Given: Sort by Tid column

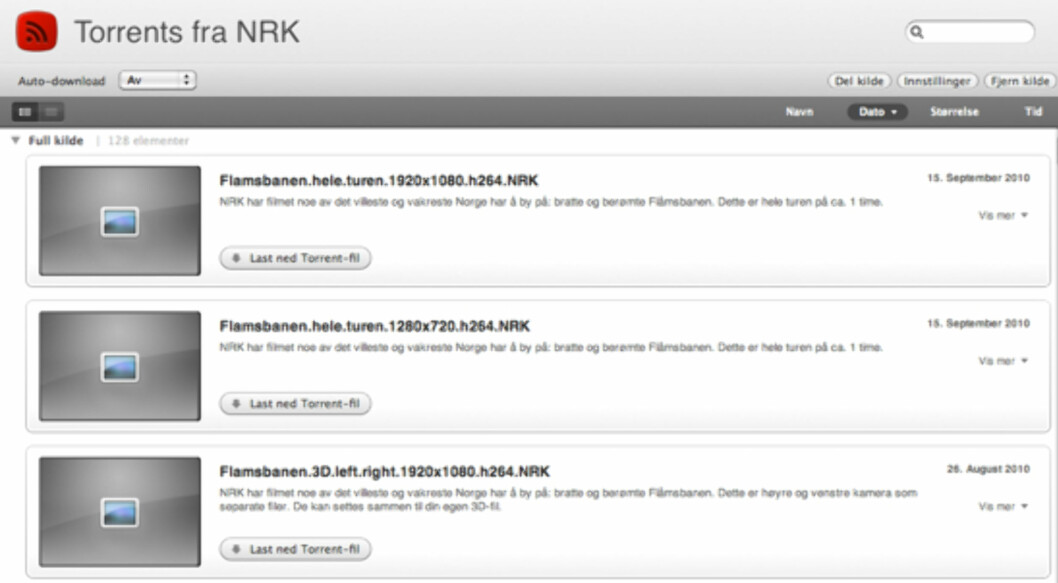Looking at the screenshot, I should [1034, 112].
